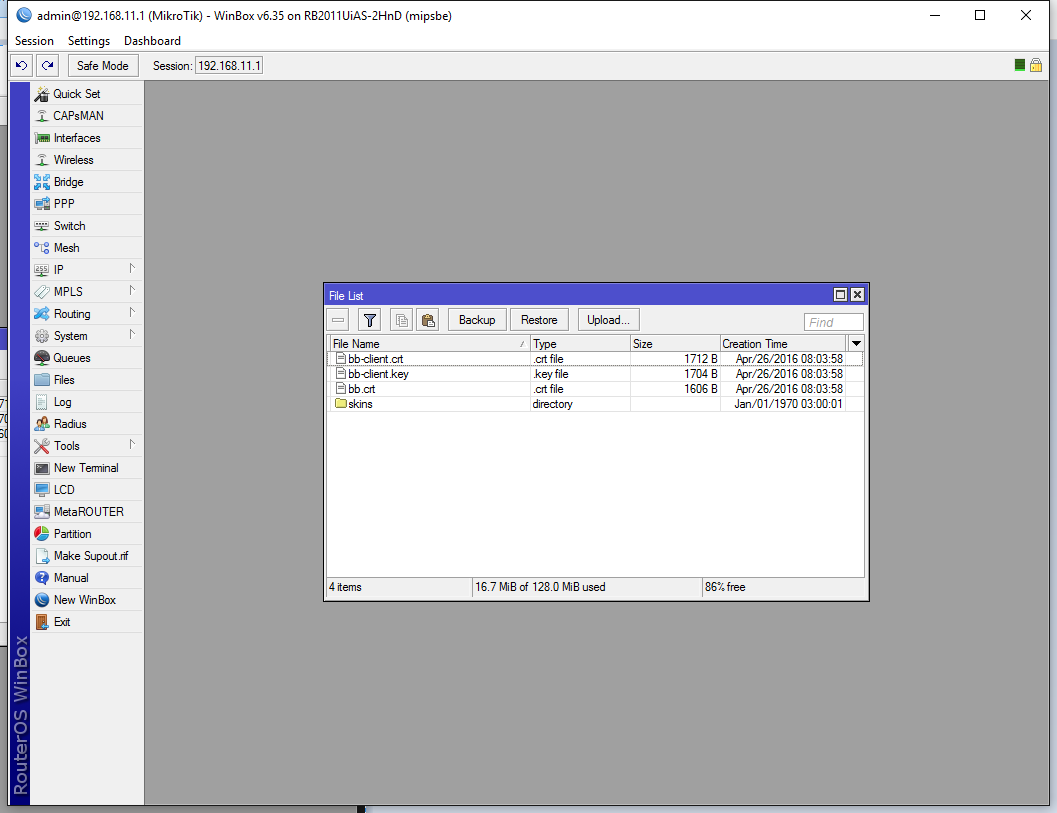Select the bb.crt file row

coord(595,389)
